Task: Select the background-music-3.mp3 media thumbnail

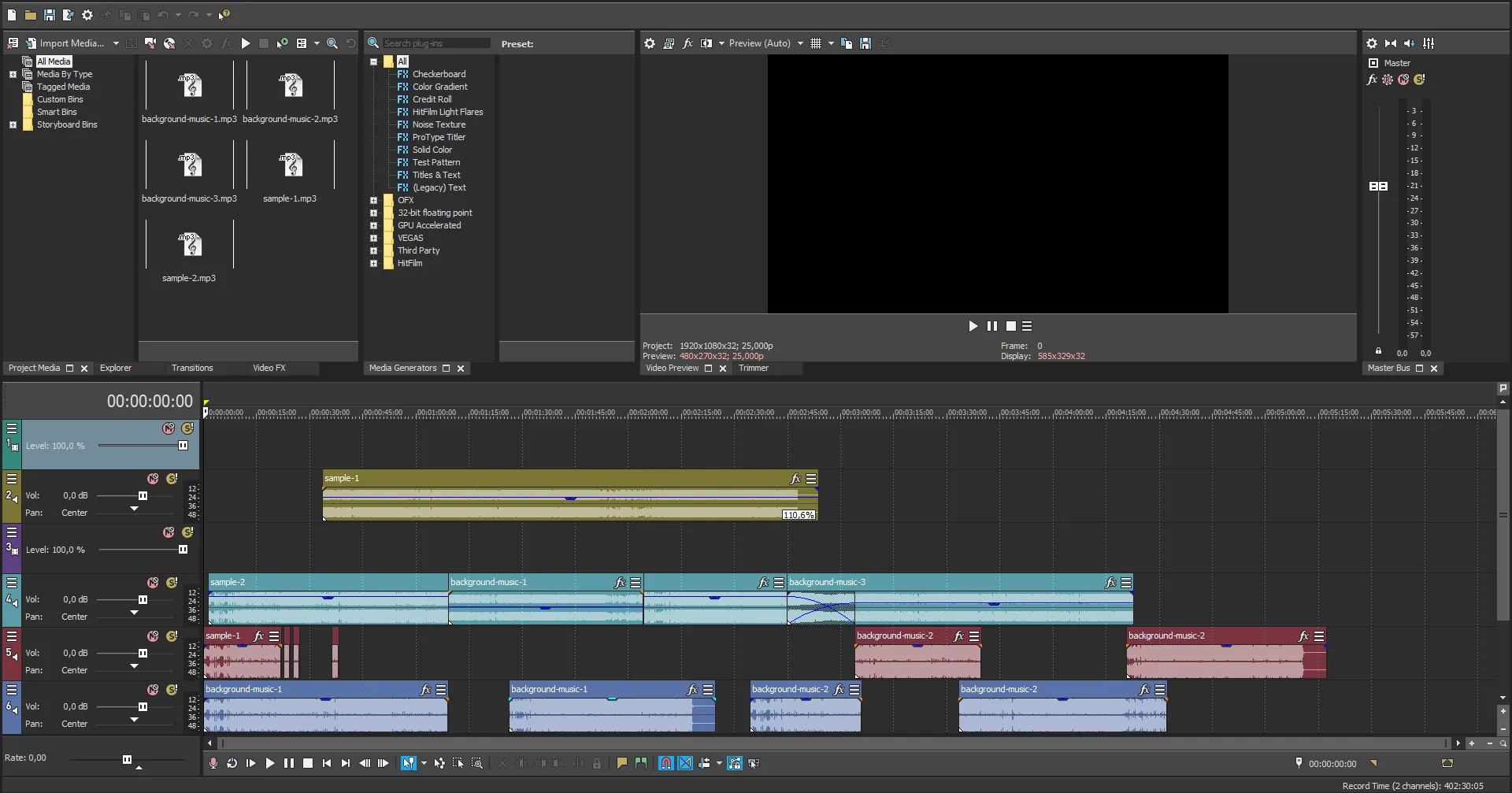Action: coord(189,167)
